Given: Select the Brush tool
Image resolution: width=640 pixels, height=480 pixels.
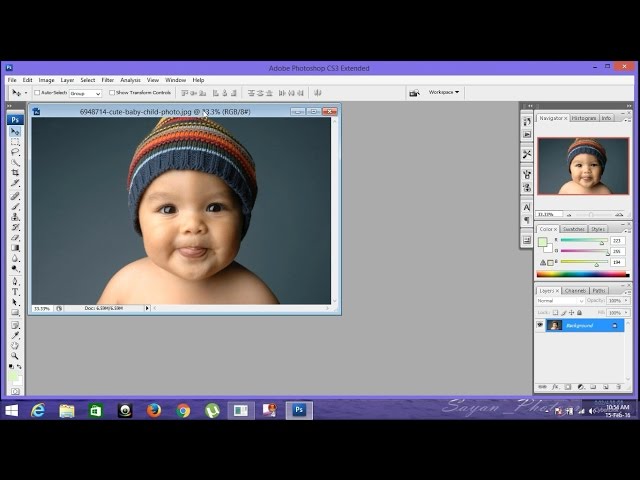Looking at the screenshot, I should [x=15, y=207].
